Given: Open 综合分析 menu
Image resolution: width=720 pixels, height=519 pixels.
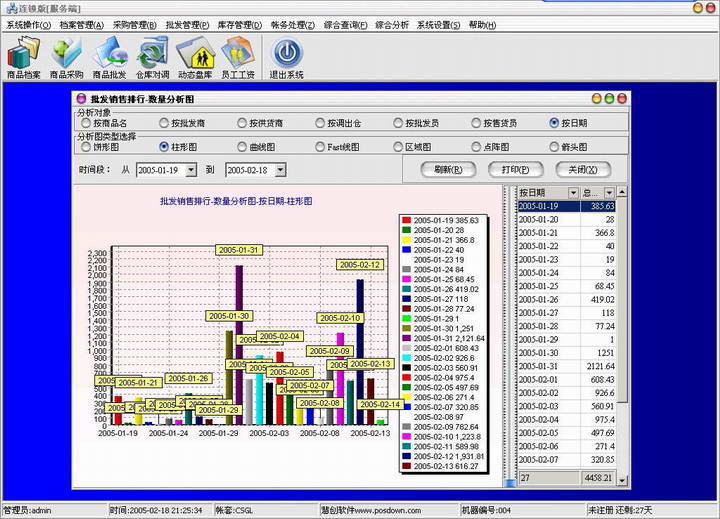Looking at the screenshot, I should (392, 25).
